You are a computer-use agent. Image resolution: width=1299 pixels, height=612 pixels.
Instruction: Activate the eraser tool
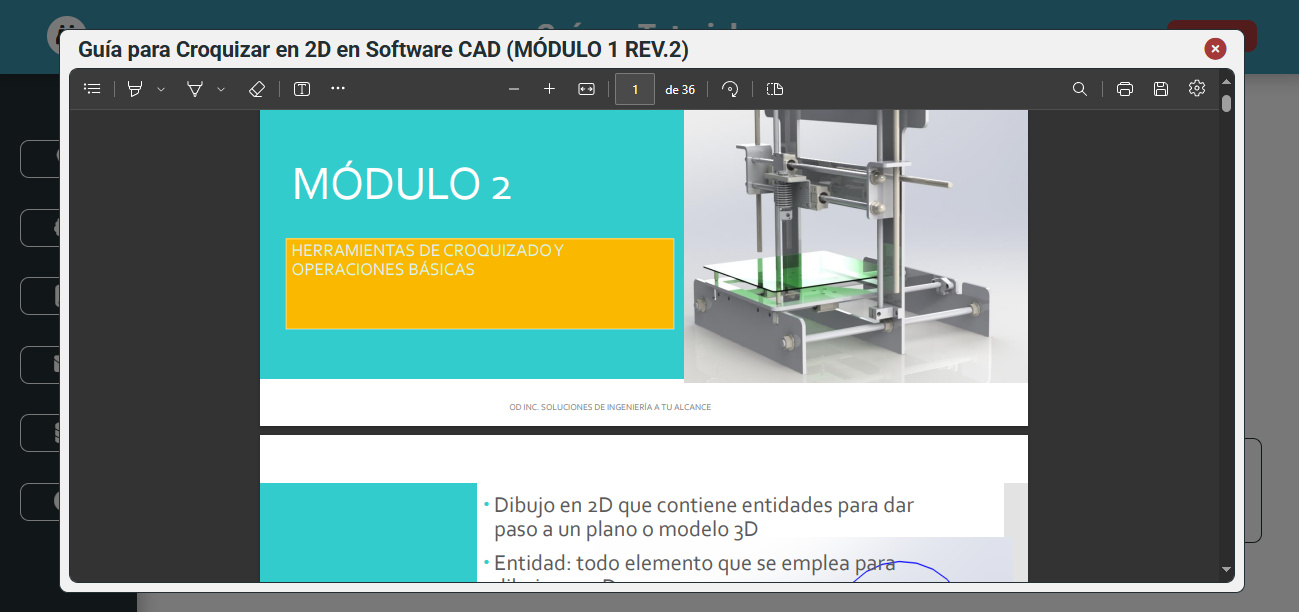[256, 89]
